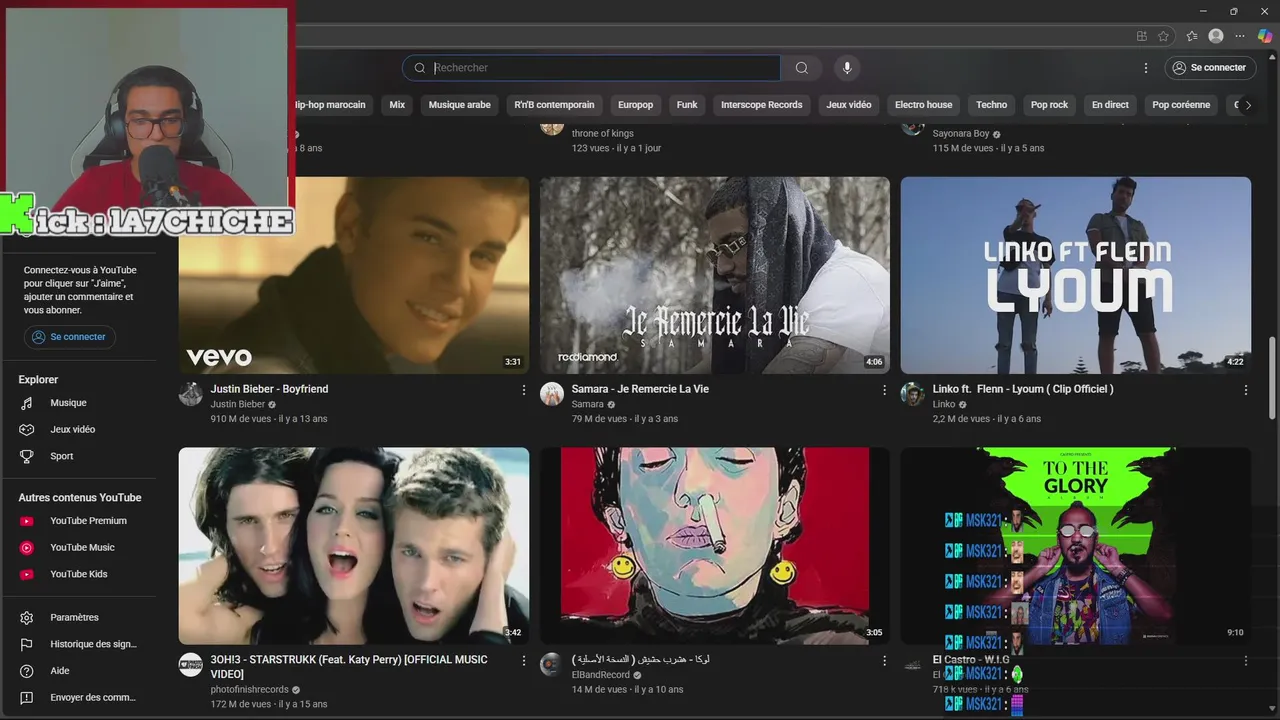
Task: Open throne of kings channel link
Action: pyautogui.click(x=602, y=134)
